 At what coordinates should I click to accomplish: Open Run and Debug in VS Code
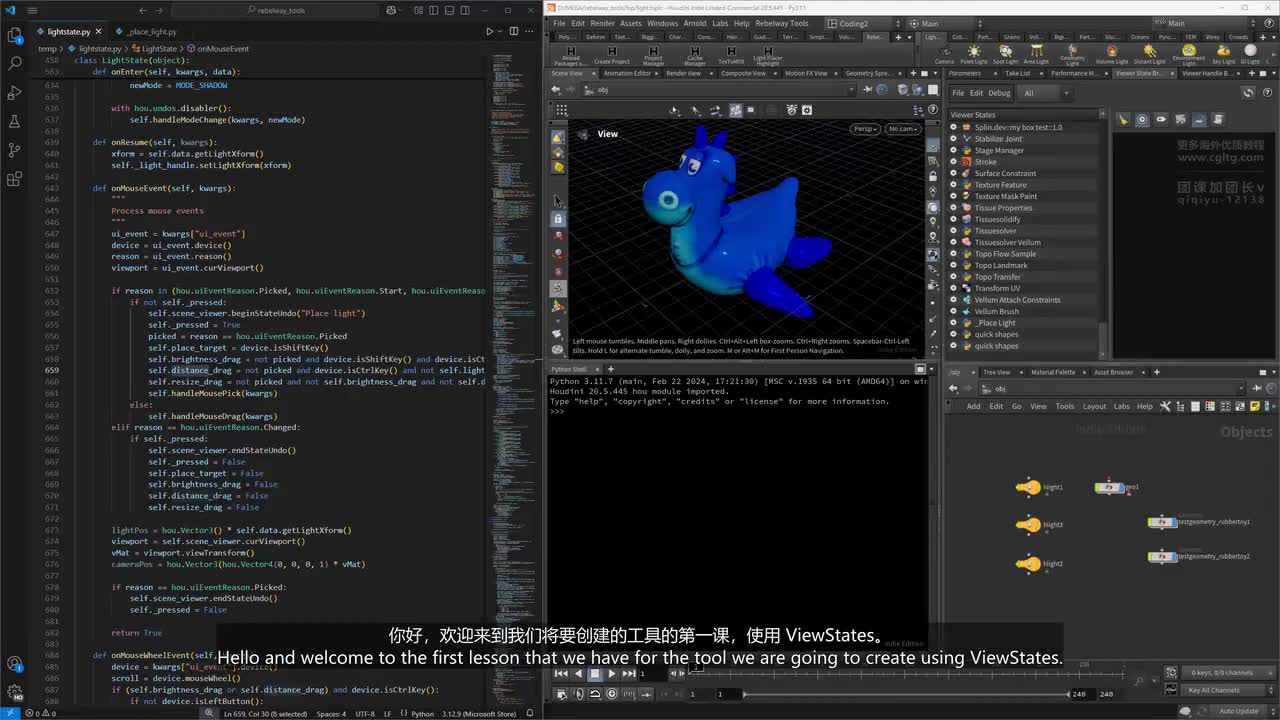click(14, 92)
